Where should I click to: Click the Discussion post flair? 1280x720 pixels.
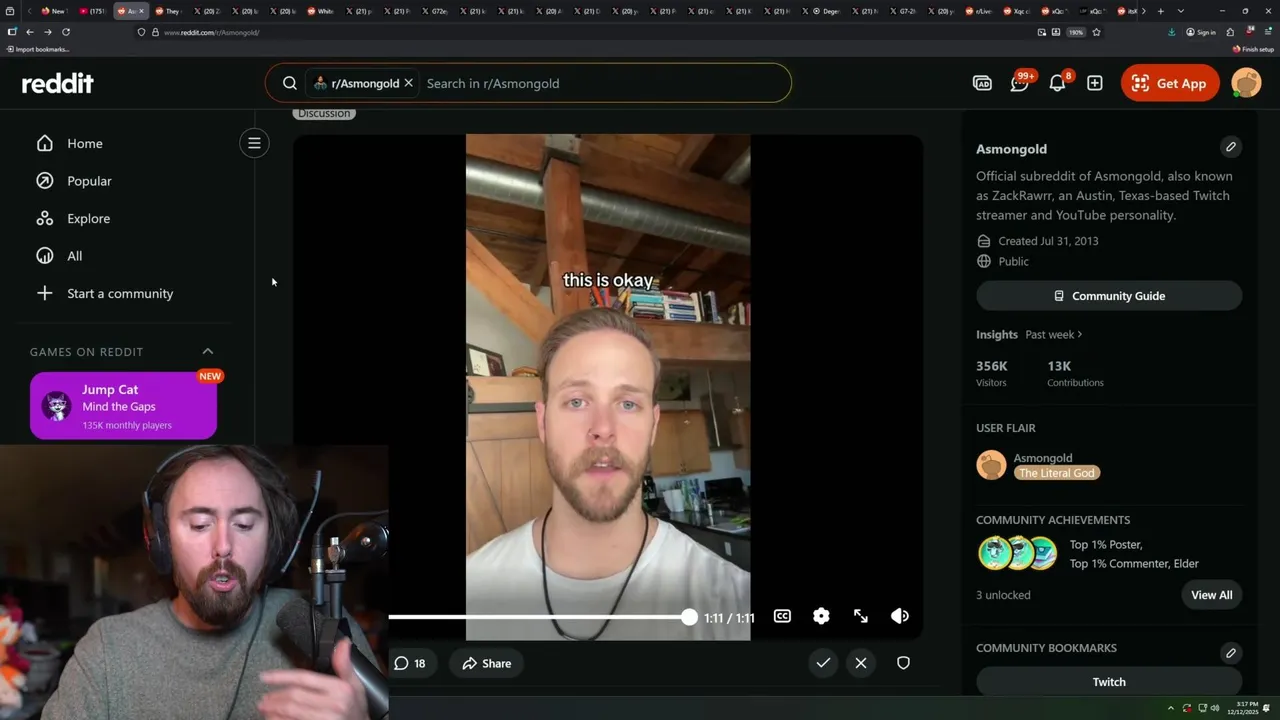[324, 113]
